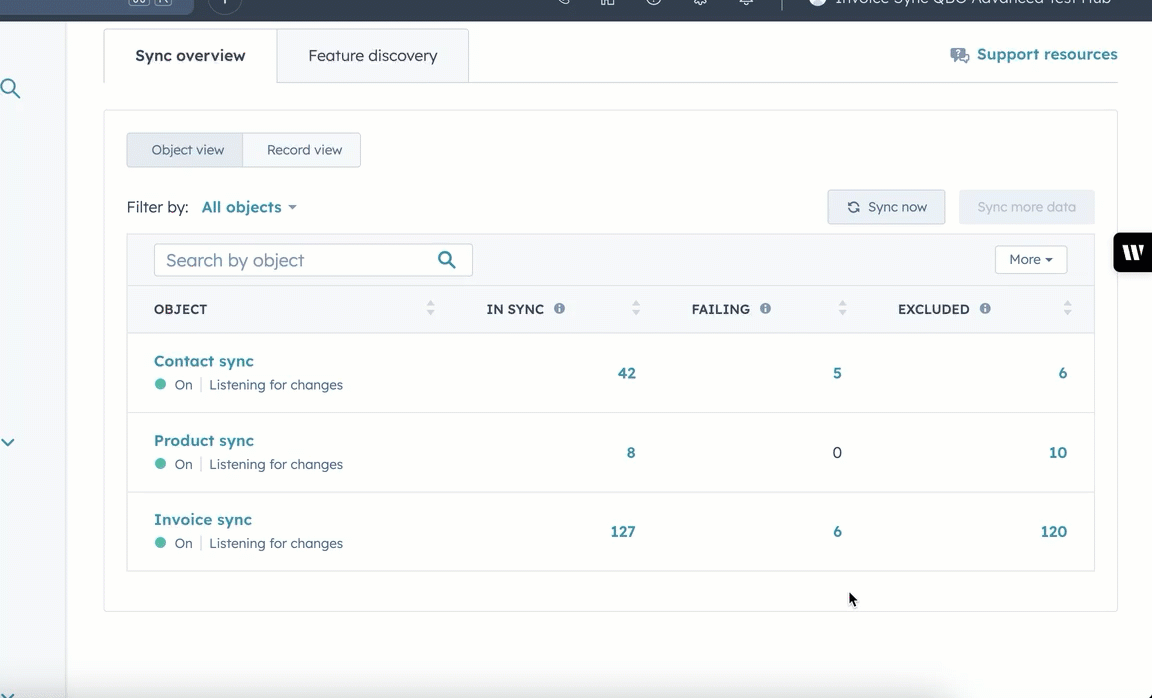This screenshot has height=698, width=1152.
Task: Switch to Record view
Action: pyautogui.click(x=302, y=150)
